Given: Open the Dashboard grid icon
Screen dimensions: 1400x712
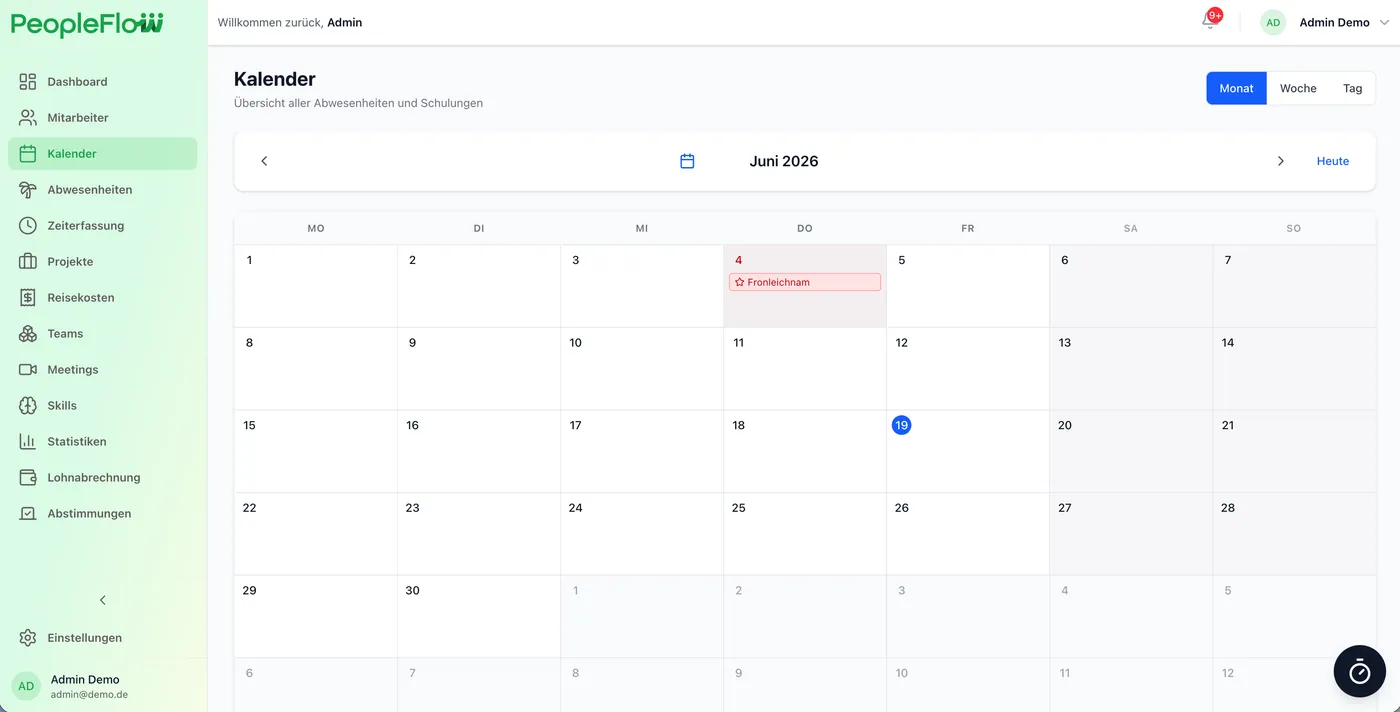Looking at the screenshot, I should [28, 82].
